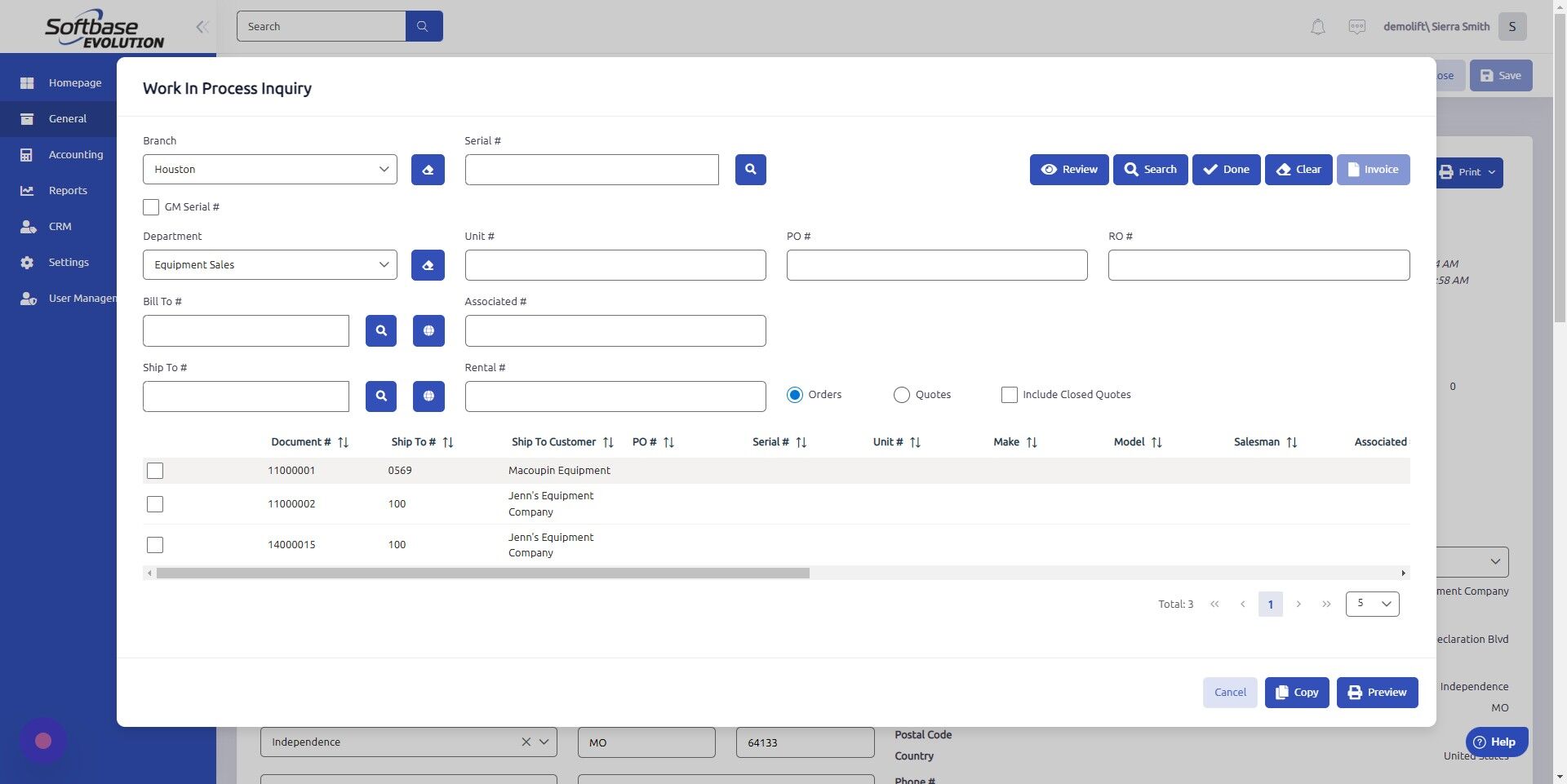Enable the GM Serial # checkbox
The image size is (1567, 784).
click(x=150, y=206)
